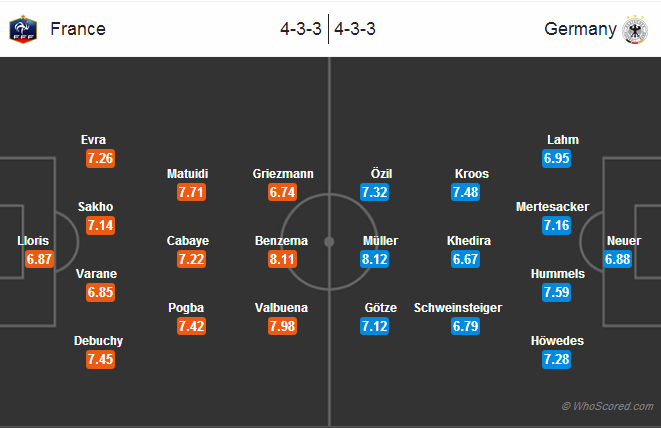Click Germany's 4-3-3 formation label
This screenshot has width=661, height=428.
pos(355,29)
